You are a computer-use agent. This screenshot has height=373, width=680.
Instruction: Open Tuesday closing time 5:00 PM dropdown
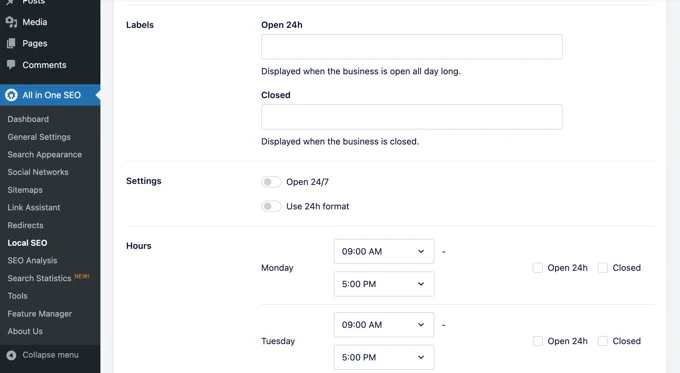[x=384, y=357]
